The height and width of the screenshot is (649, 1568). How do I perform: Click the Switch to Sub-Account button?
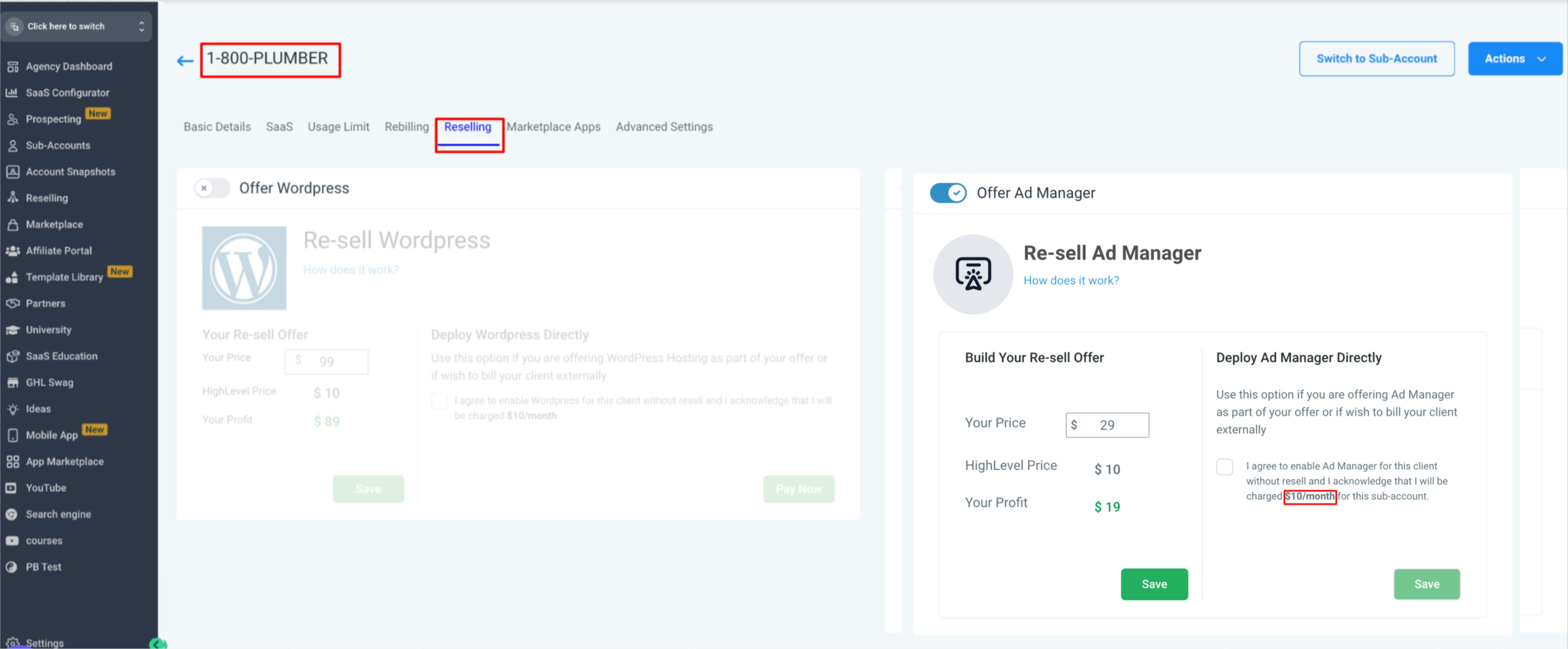pyautogui.click(x=1376, y=58)
